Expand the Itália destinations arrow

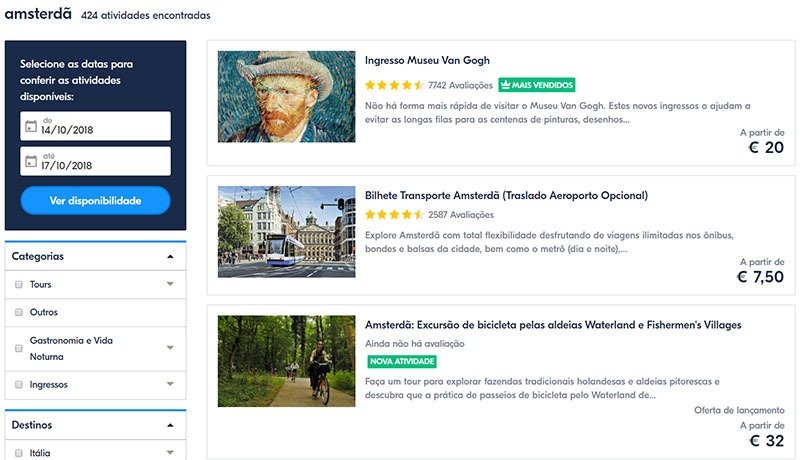coord(170,452)
